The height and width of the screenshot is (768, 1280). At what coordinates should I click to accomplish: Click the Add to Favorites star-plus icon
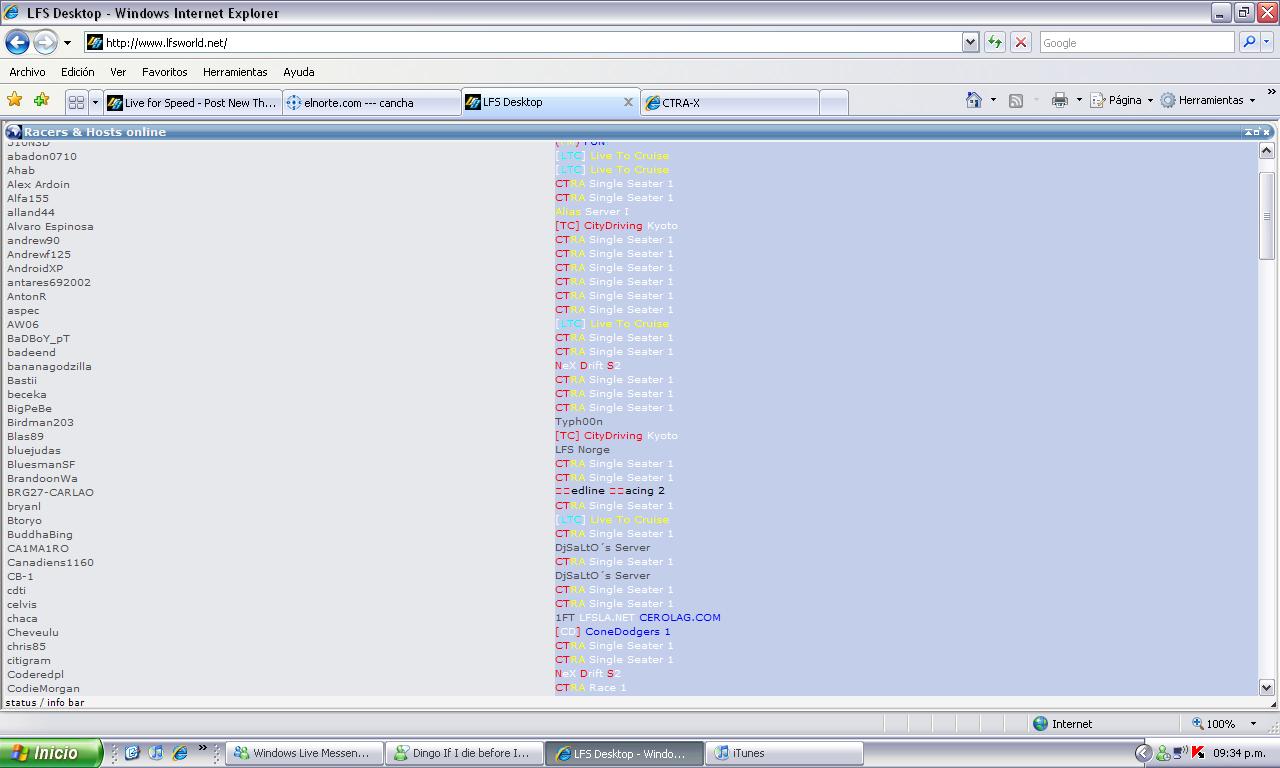tap(41, 100)
